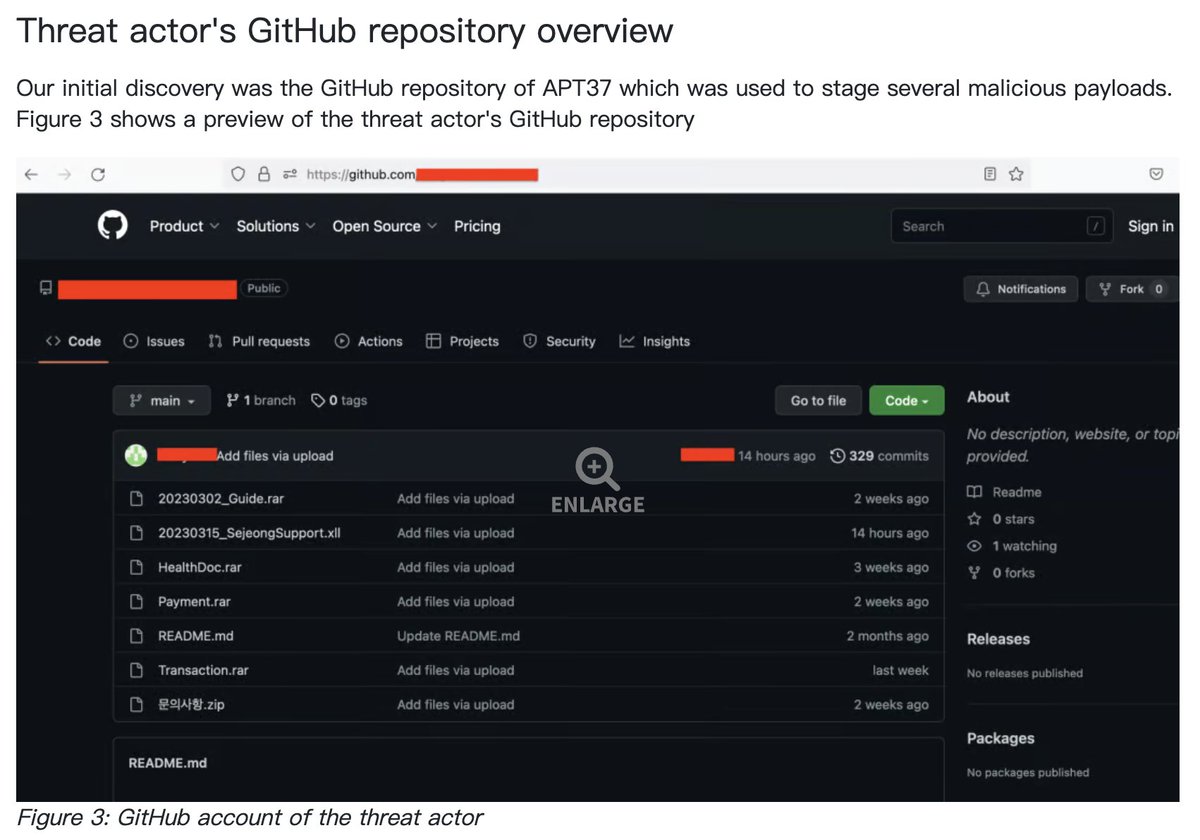Image resolution: width=1200 pixels, height=840 pixels.
Task: Click the Notifications button
Action: (1021, 289)
